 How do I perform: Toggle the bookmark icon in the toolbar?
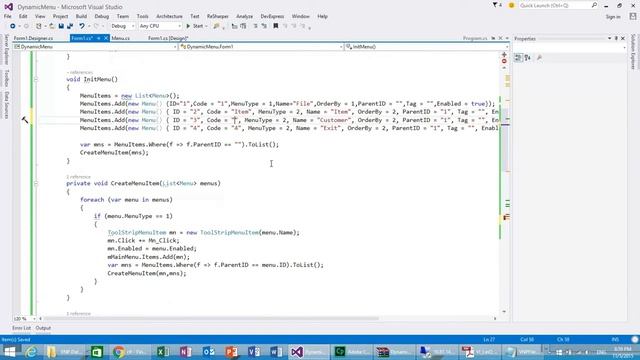click(x=276, y=26)
